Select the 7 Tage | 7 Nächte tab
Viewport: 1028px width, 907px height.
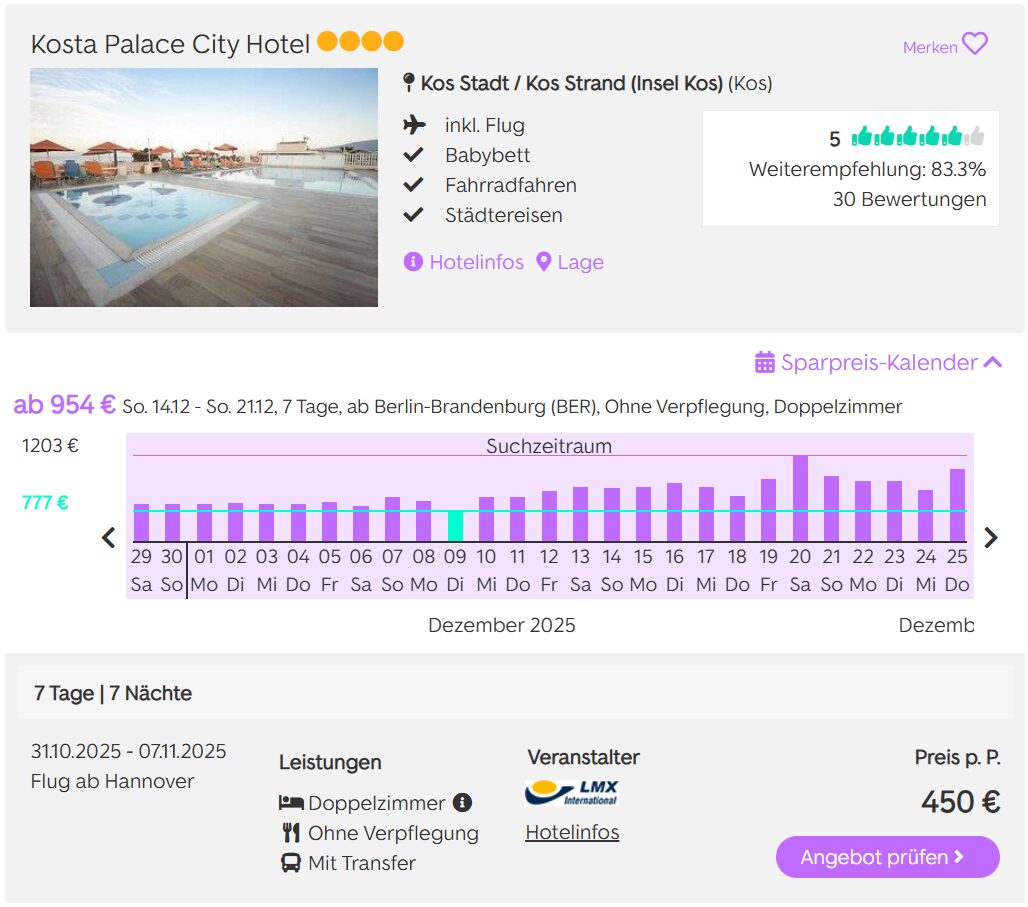113,693
